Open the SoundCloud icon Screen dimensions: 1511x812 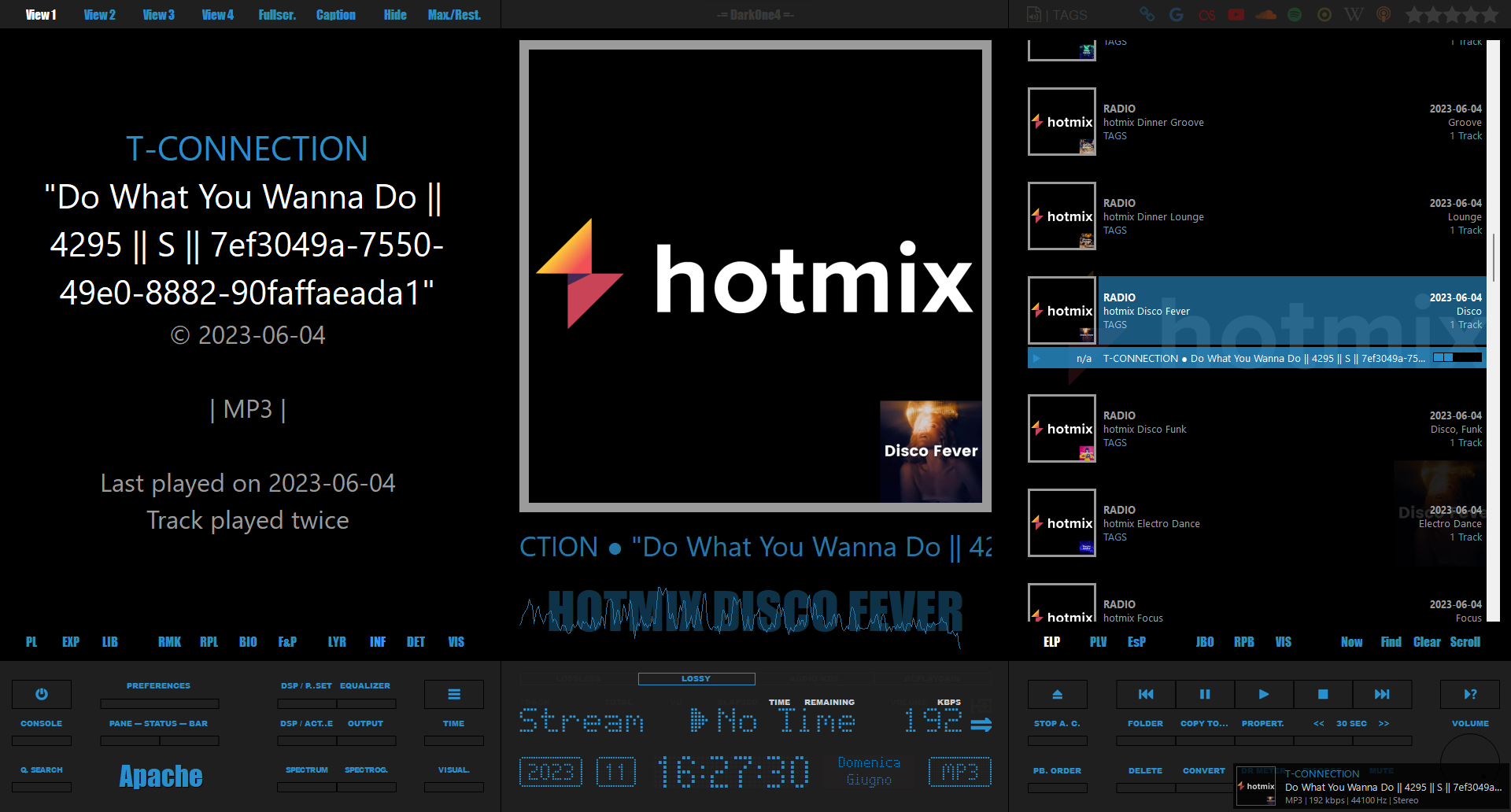[1266, 14]
